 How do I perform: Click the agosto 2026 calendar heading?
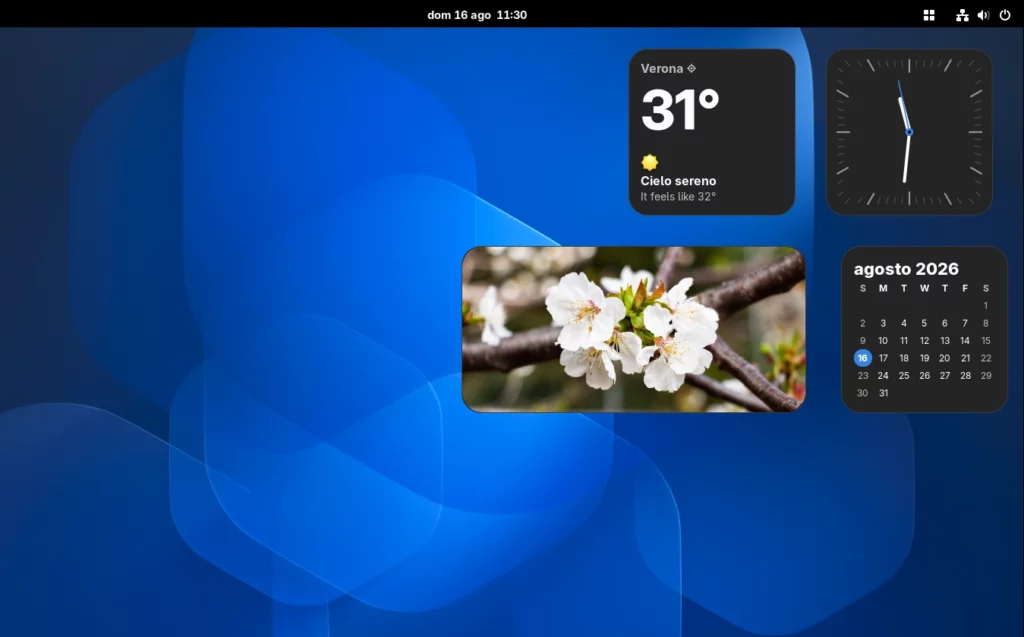(906, 269)
